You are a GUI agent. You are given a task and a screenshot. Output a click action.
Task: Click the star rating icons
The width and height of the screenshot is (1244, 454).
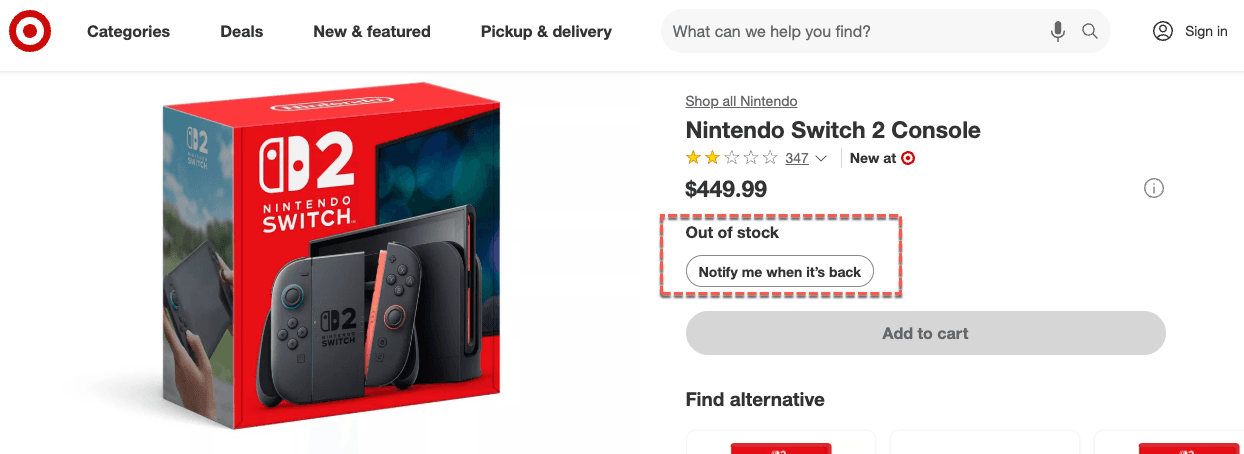pyautogui.click(x=731, y=158)
